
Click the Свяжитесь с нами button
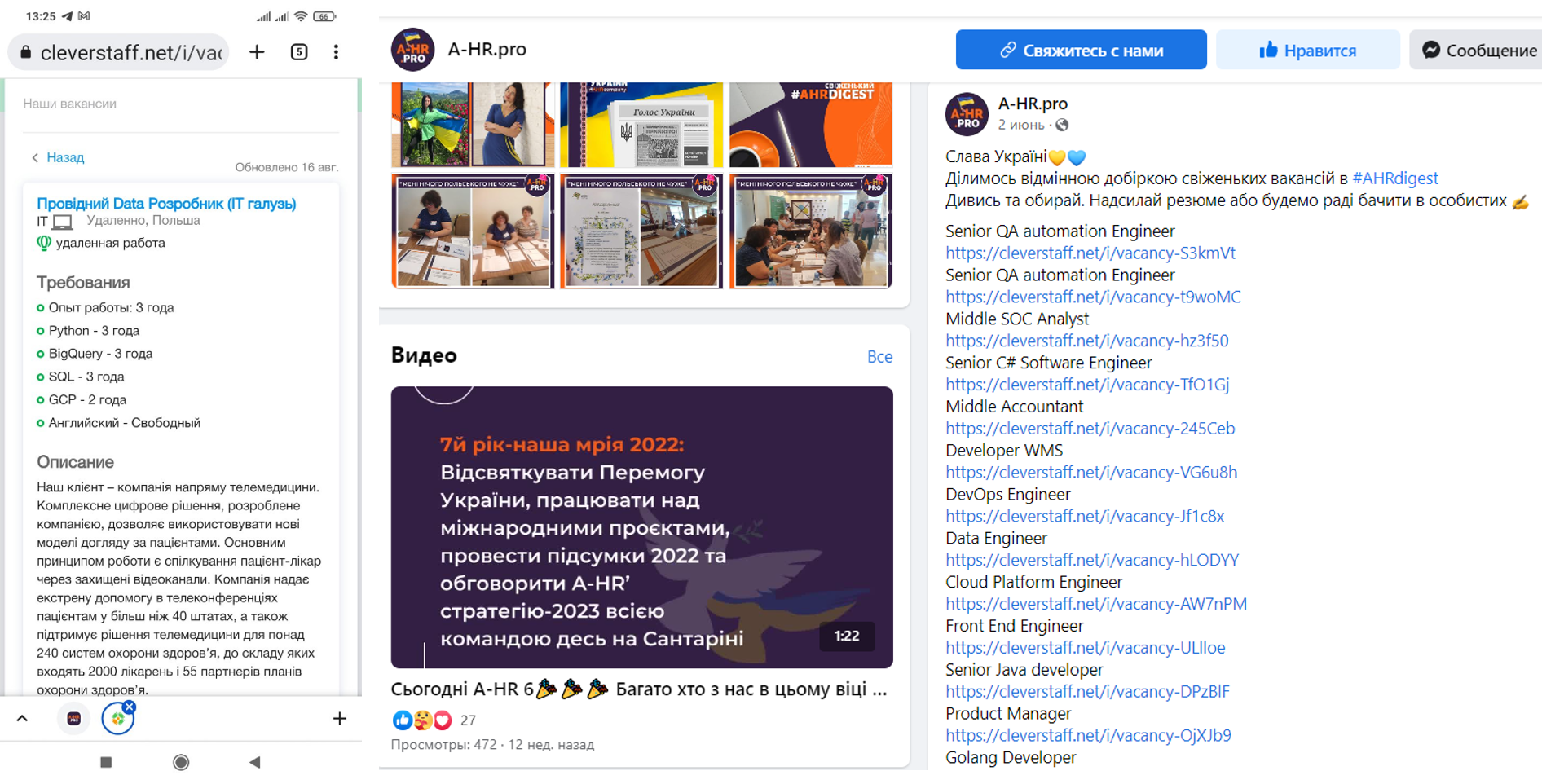pyautogui.click(x=1081, y=51)
